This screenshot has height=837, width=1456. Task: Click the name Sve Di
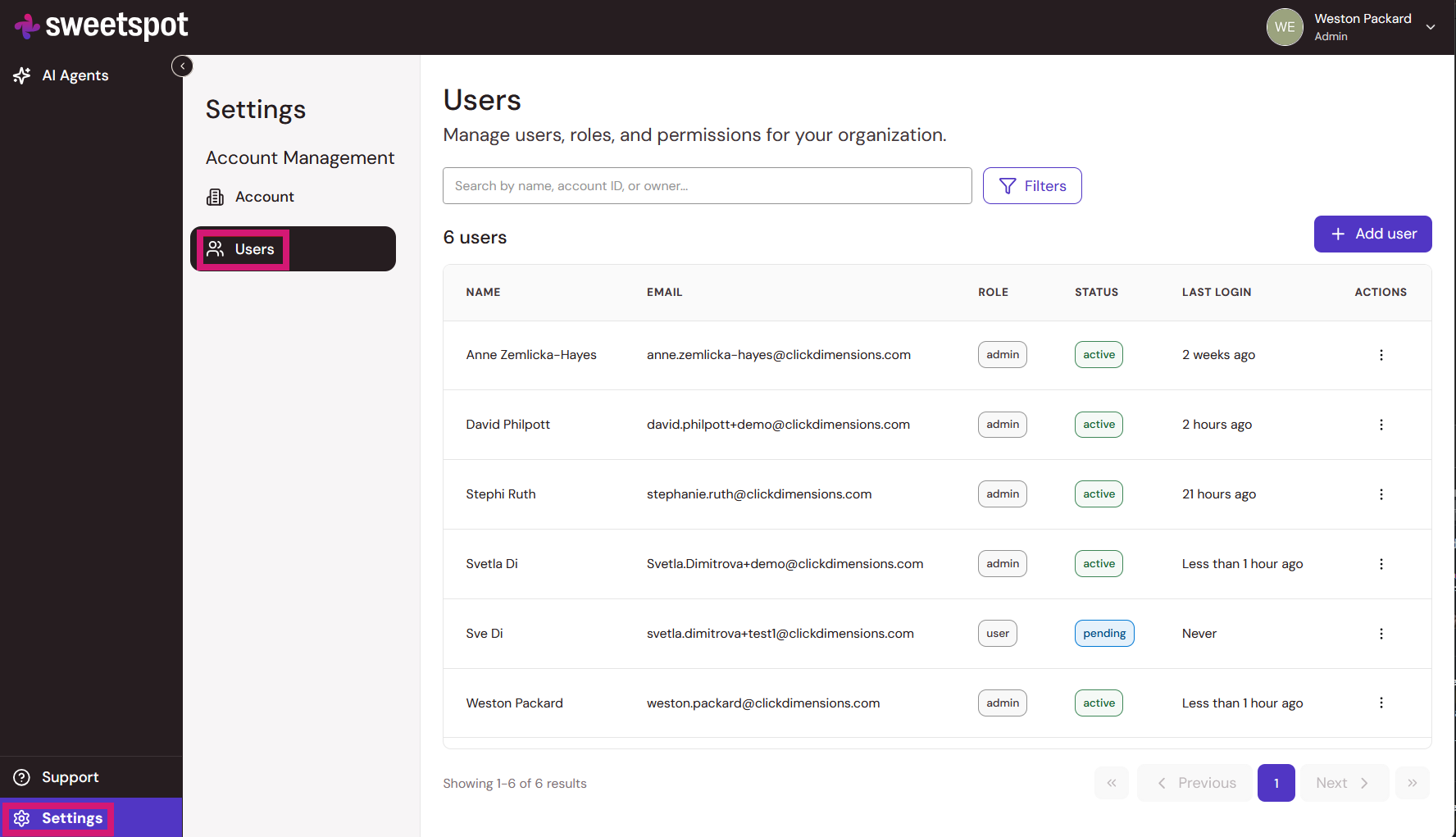[485, 634]
